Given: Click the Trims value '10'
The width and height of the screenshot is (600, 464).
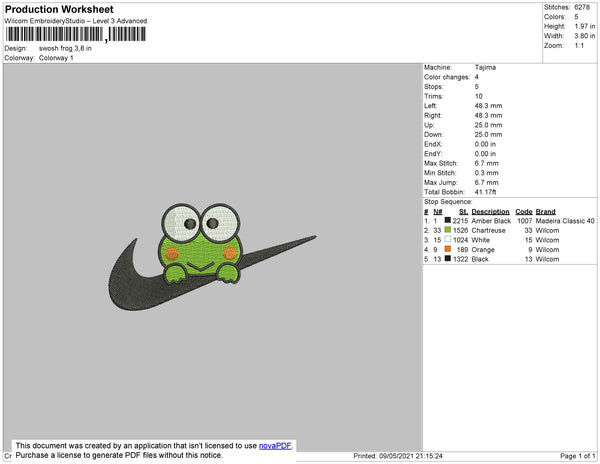Looking at the screenshot, I should [479, 96].
